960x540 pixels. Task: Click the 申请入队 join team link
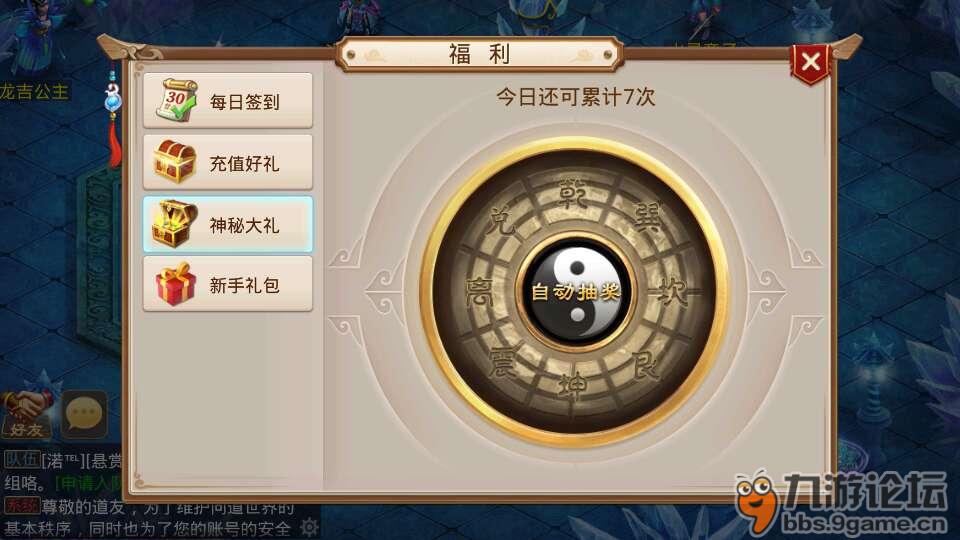tap(89, 484)
